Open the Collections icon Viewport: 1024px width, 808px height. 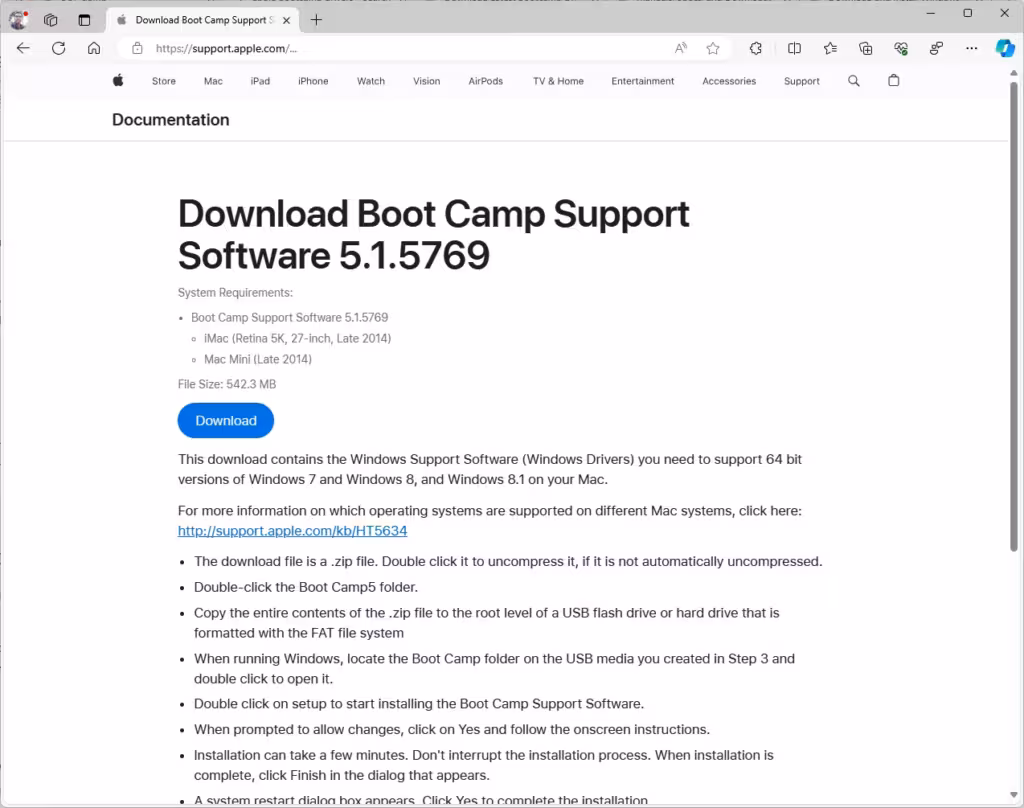tap(865, 48)
